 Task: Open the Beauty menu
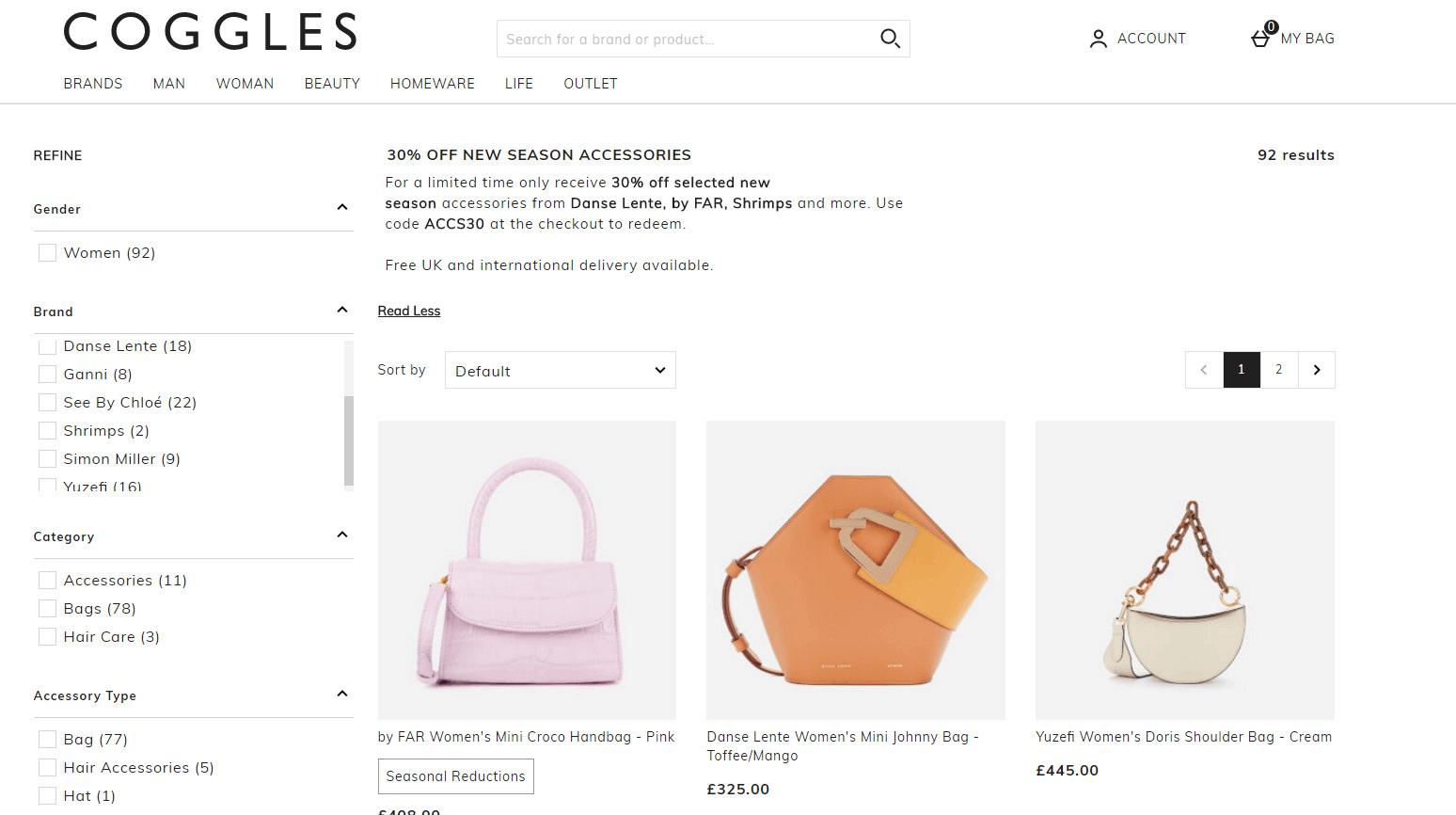pos(332,84)
